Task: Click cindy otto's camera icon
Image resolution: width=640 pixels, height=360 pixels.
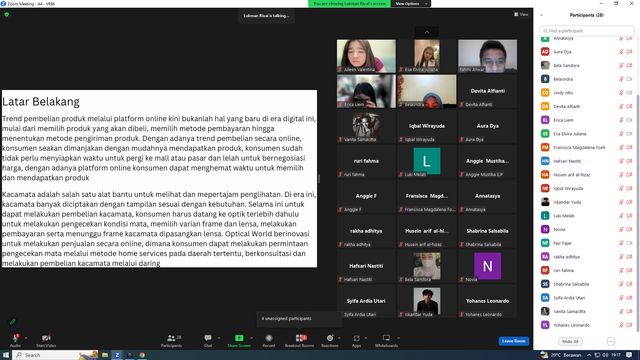Action: [629, 93]
